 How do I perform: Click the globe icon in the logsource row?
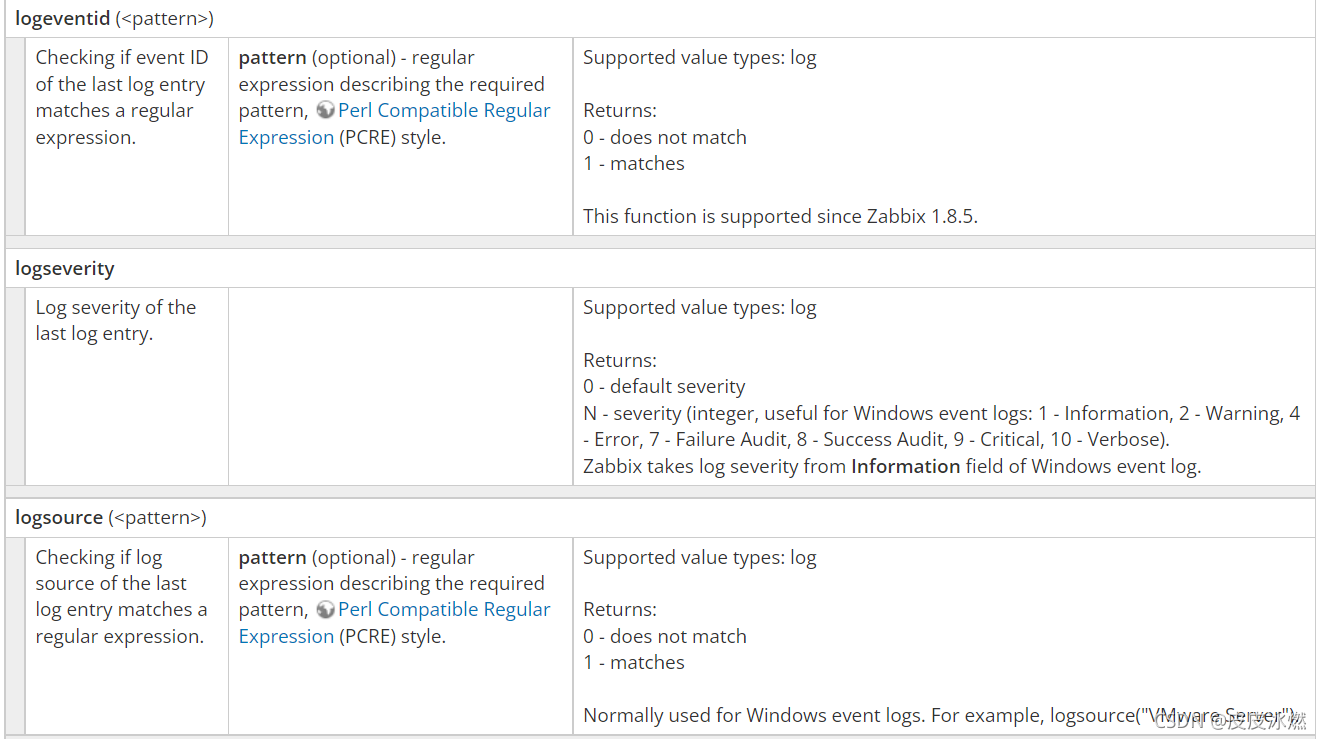click(325, 610)
